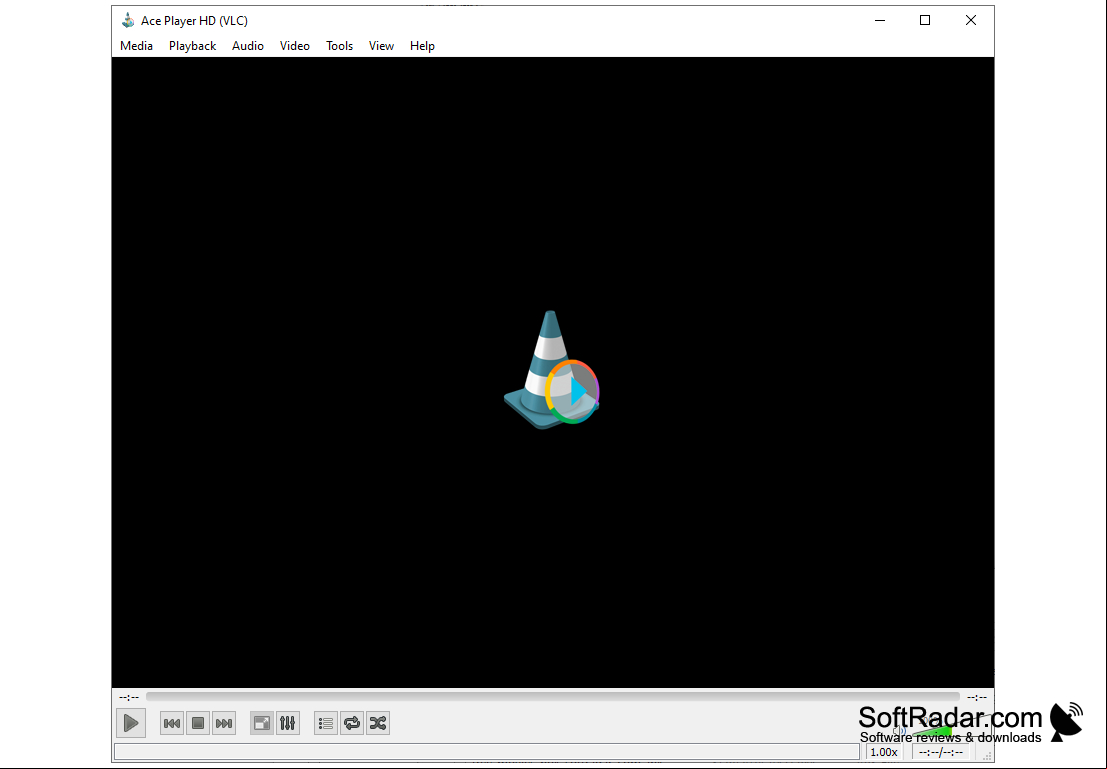Open the Audio menu
This screenshot has height=769, width=1107.
pos(248,46)
